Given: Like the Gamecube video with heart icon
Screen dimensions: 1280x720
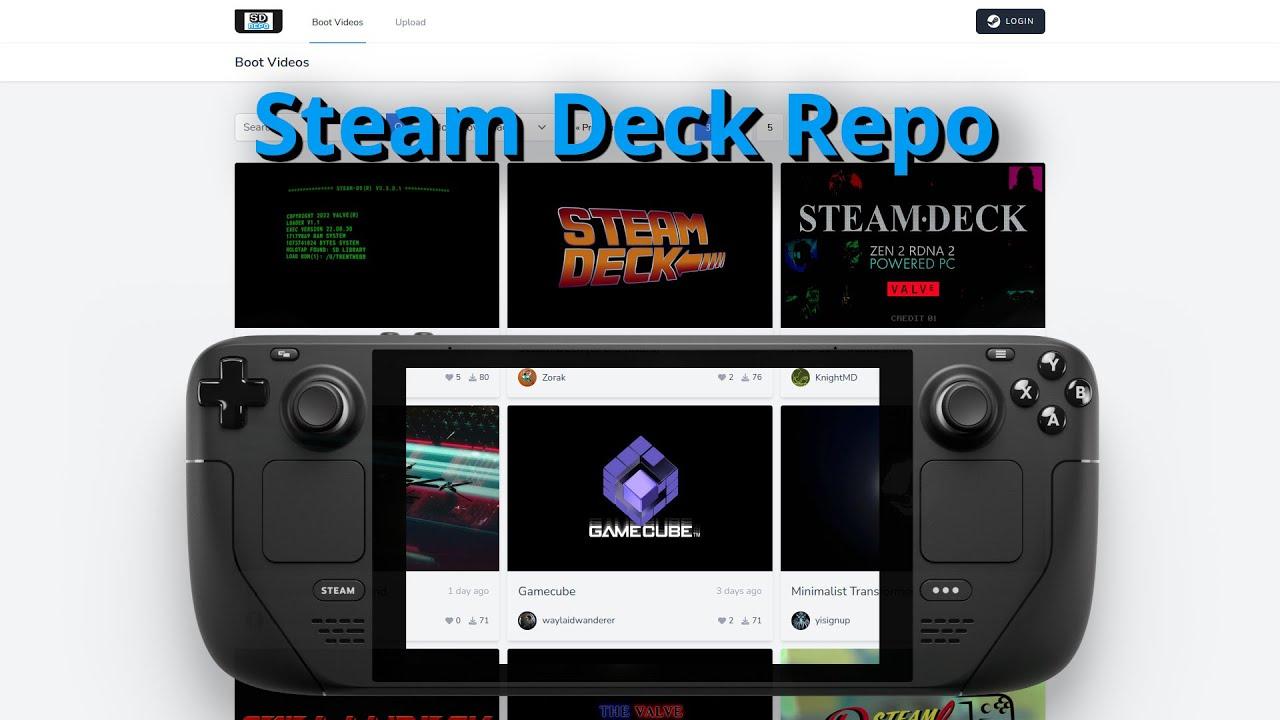Looking at the screenshot, I should point(721,621).
